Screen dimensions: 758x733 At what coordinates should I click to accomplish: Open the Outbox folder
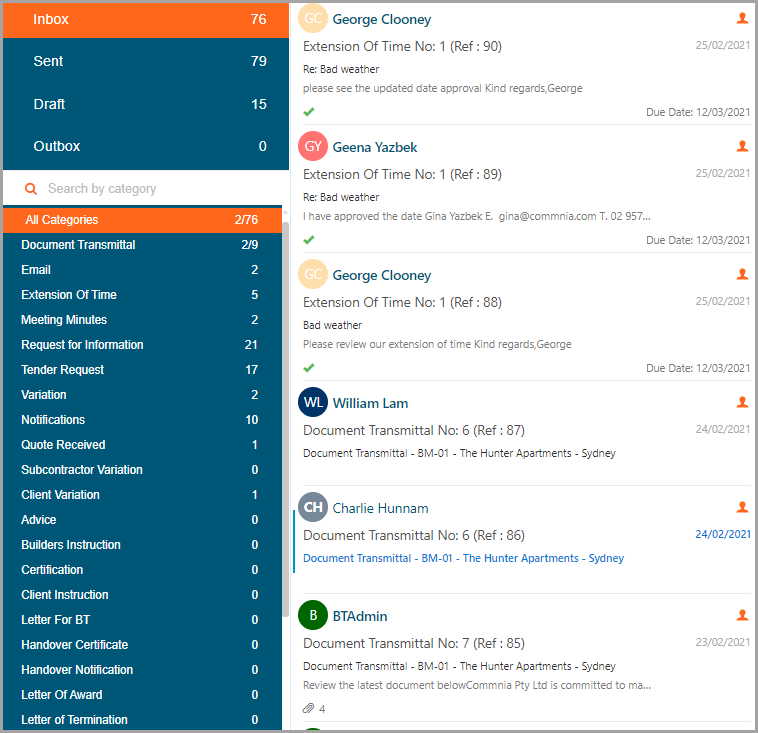tap(146, 146)
